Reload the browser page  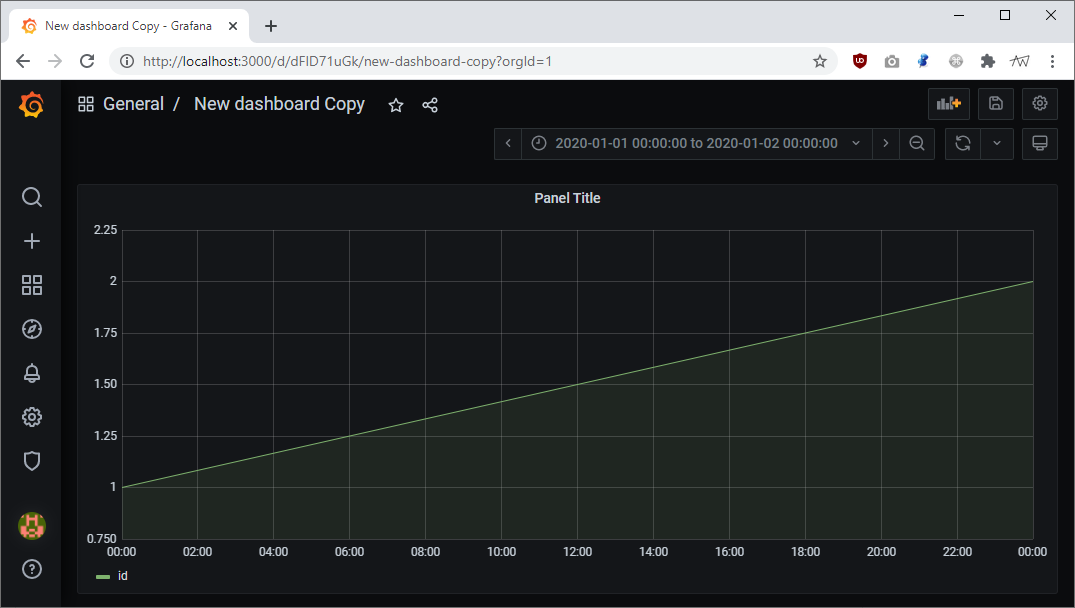[87, 61]
